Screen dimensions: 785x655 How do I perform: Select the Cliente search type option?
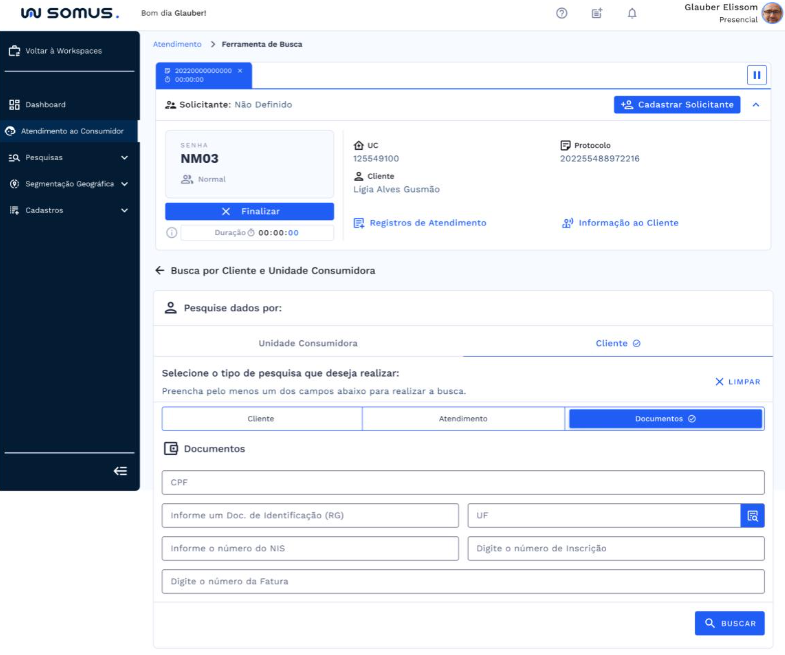[261, 419]
